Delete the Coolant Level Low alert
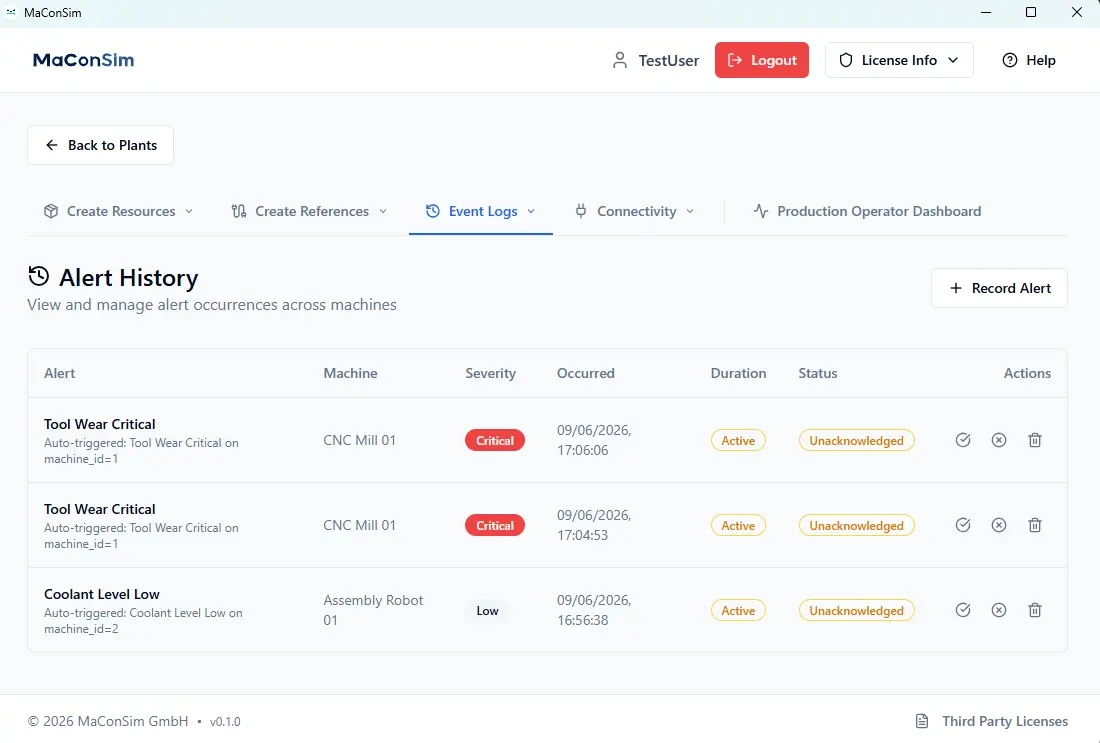Viewport: 1100px width, 743px height. (x=1035, y=610)
